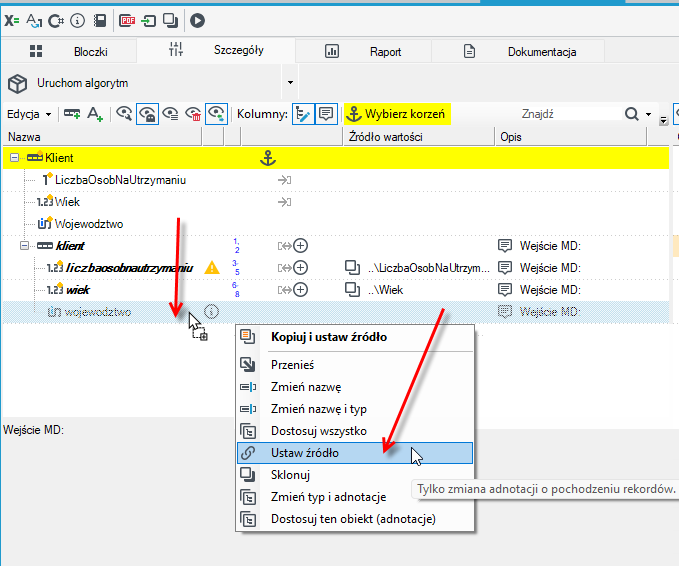Open the Raport tab
The height and width of the screenshot is (566, 679).
363,52
